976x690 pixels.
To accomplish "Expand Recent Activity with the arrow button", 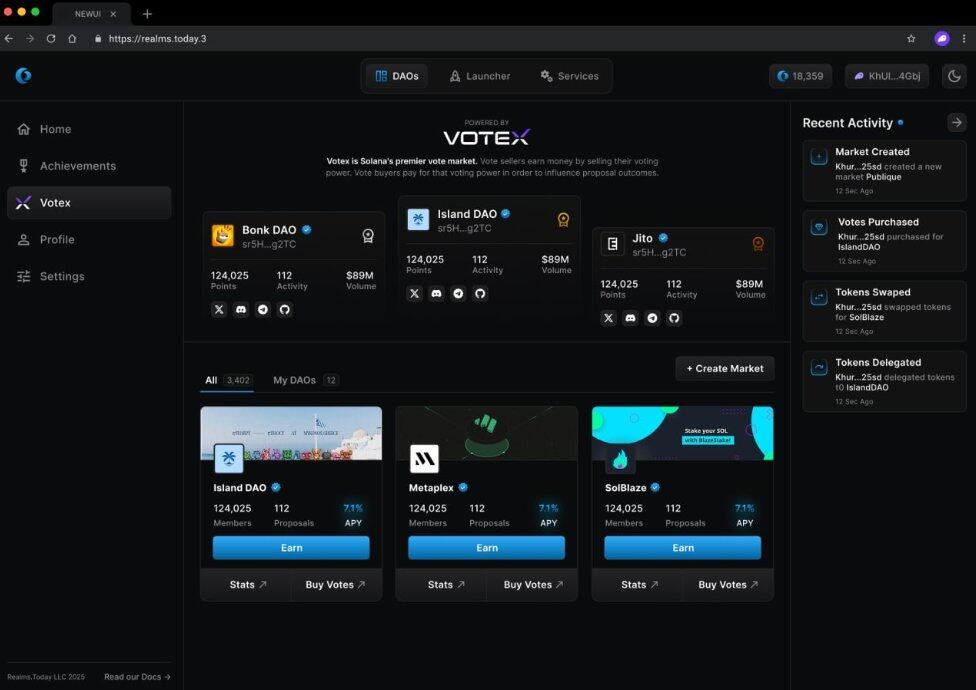I will click(956, 122).
